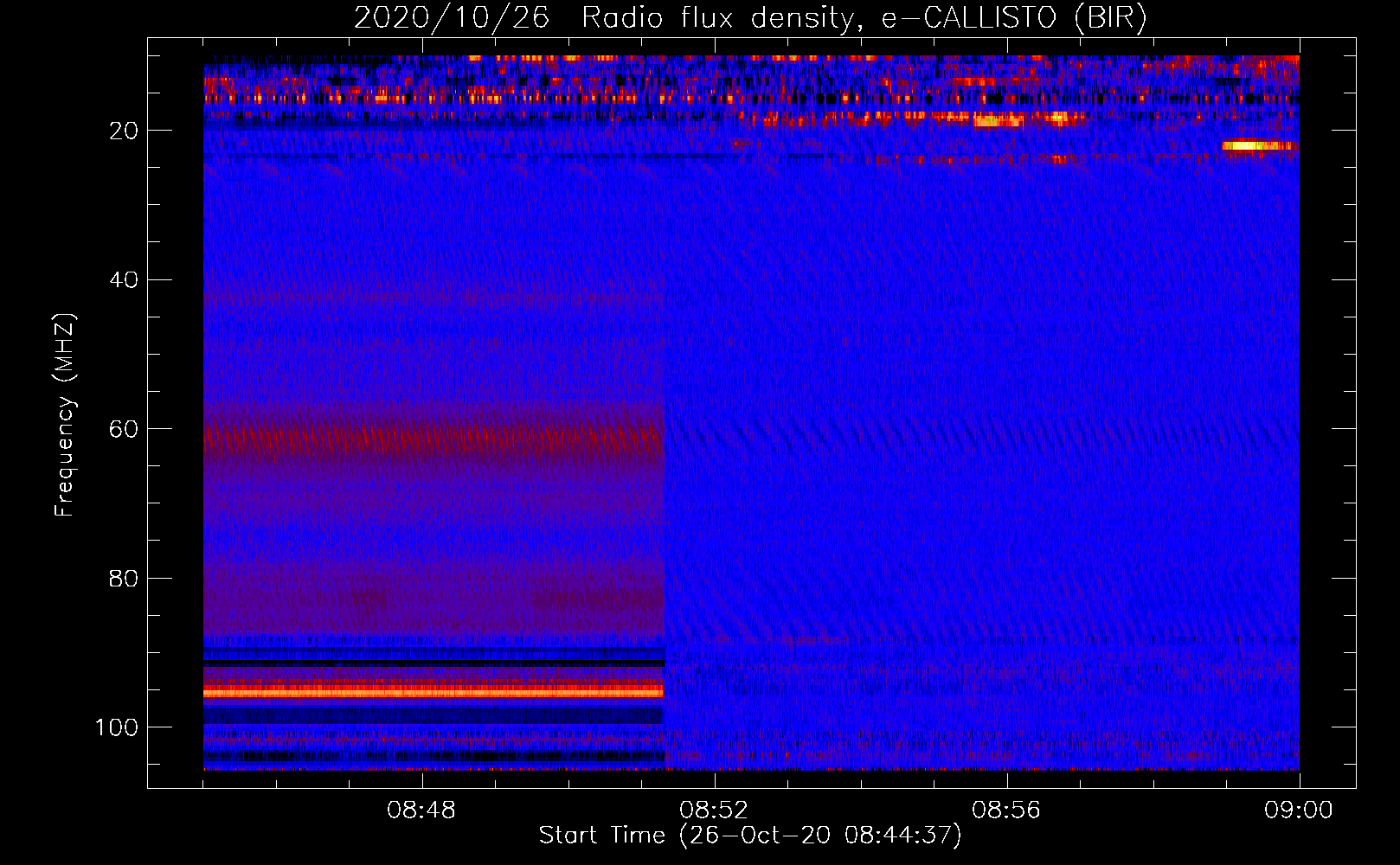Screen dimensions: 1400x865
Task: Click the plot title text
Action: tap(750, 18)
